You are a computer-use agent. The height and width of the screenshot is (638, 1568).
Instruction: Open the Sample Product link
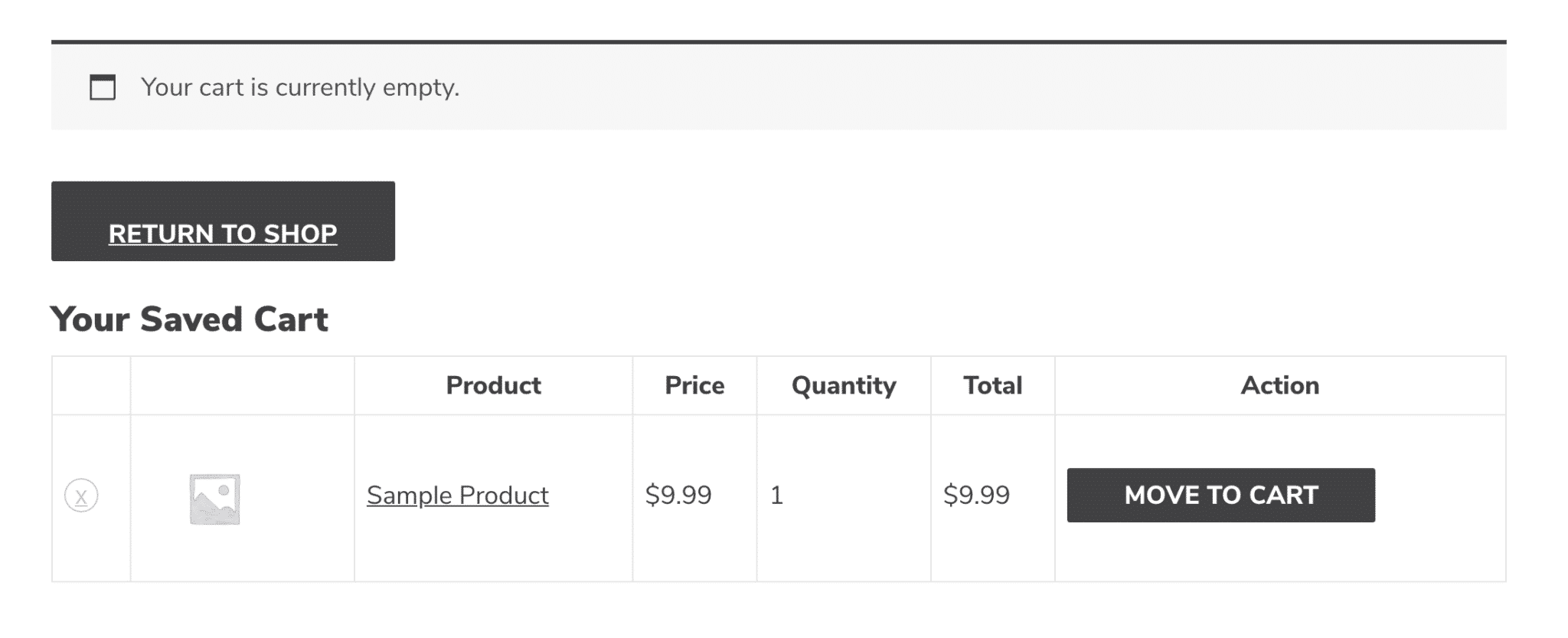tap(457, 496)
